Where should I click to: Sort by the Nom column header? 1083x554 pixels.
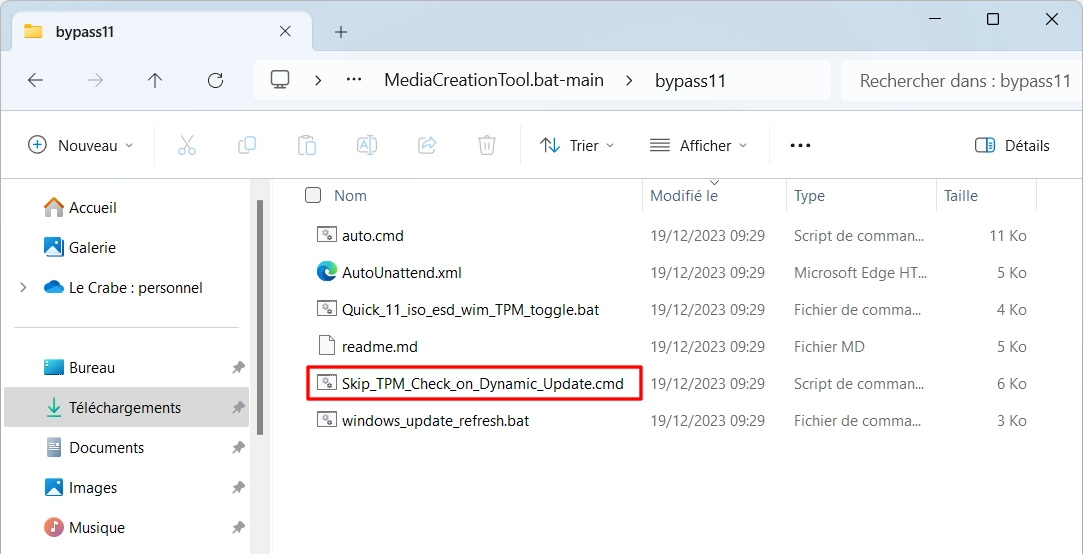350,195
